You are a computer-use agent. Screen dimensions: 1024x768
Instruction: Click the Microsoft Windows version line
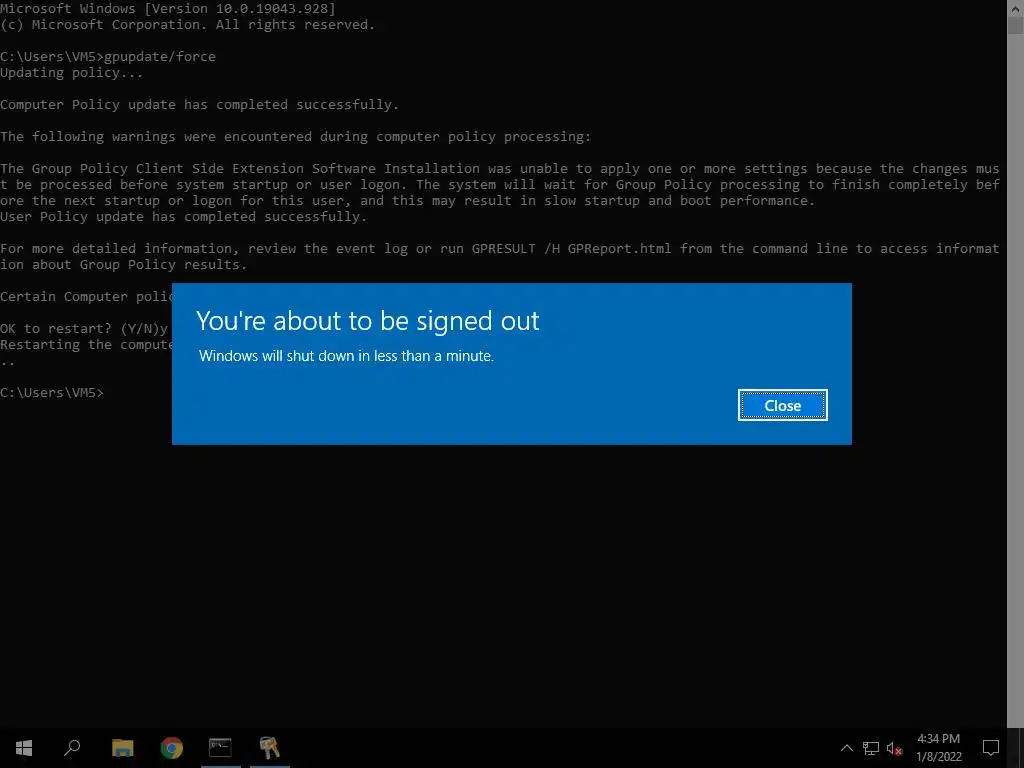168,8
